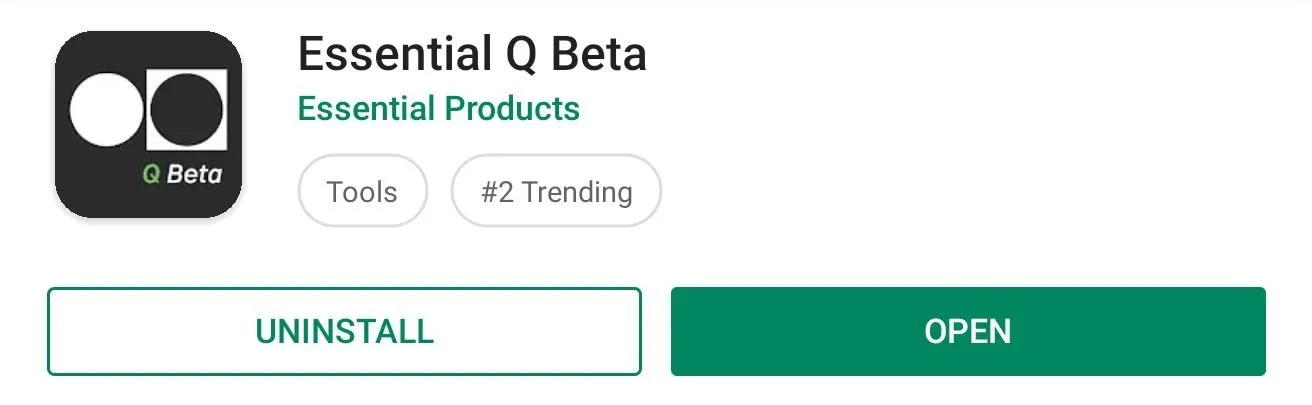Launch the app with the OPEN button
1312x405 pixels.
tap(968, 331)
